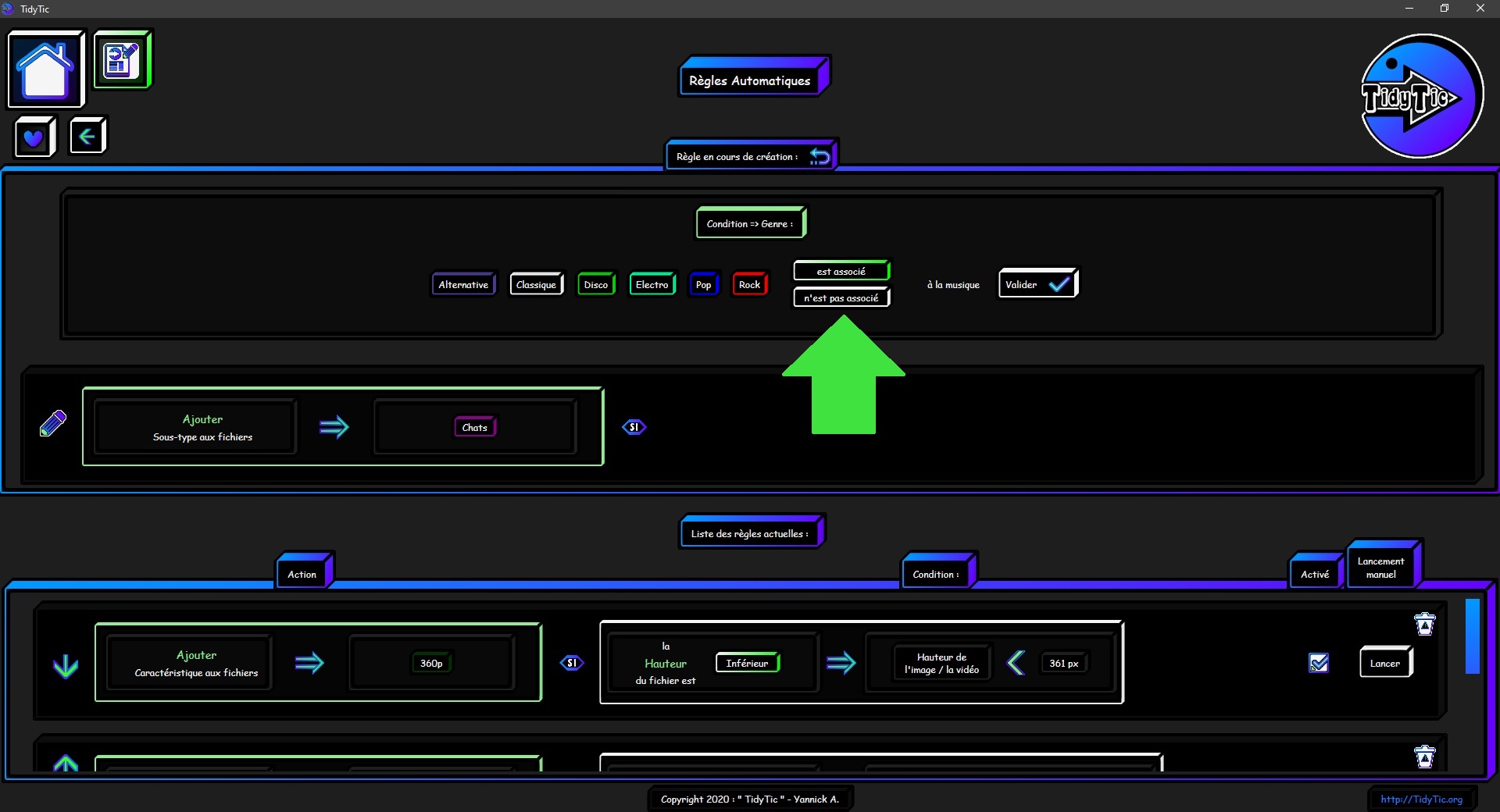Click 'Hauteur de l'image / la vidéo' box

pos(941,663)
